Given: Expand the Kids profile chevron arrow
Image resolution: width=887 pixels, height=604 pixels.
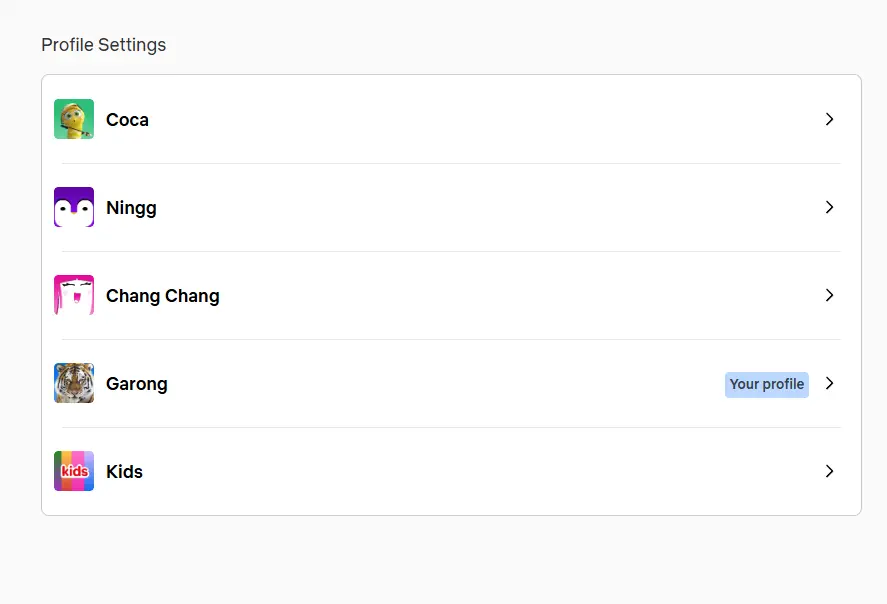Looking at the screenshot, I should [829, 471].
